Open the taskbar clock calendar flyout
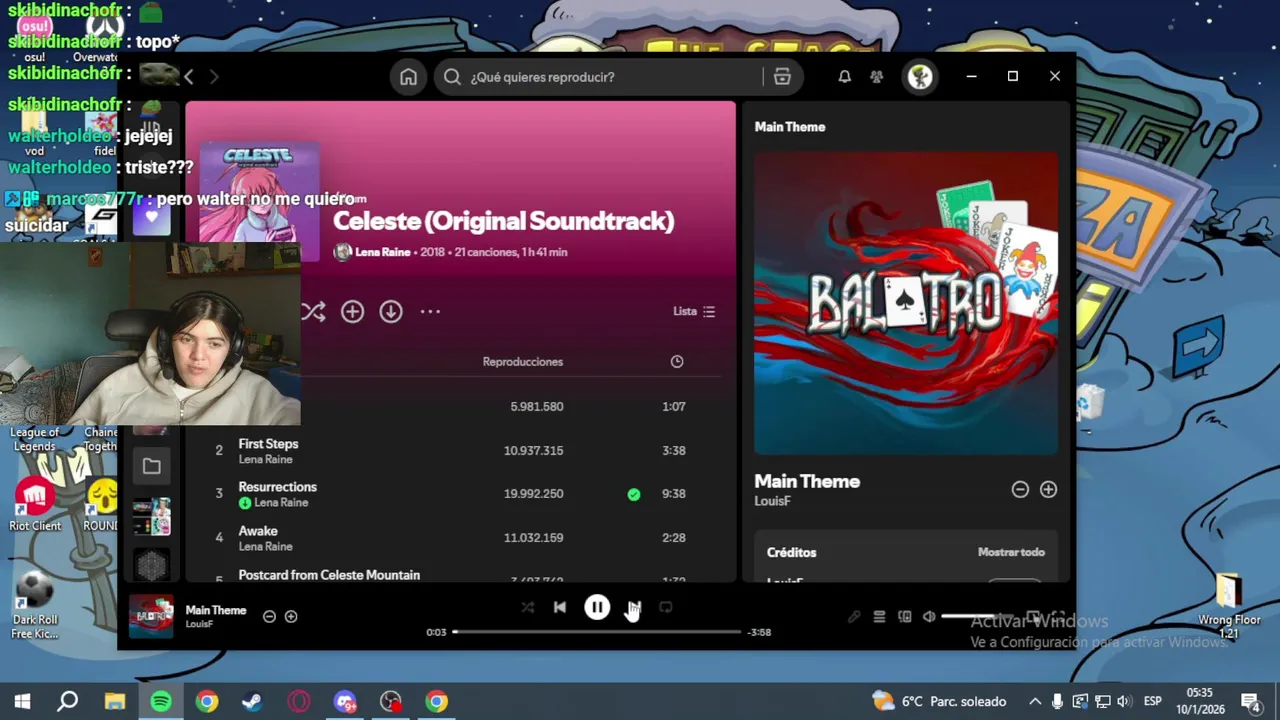The width and height of the screenshot is (1280, 720). click(1200, 701)
